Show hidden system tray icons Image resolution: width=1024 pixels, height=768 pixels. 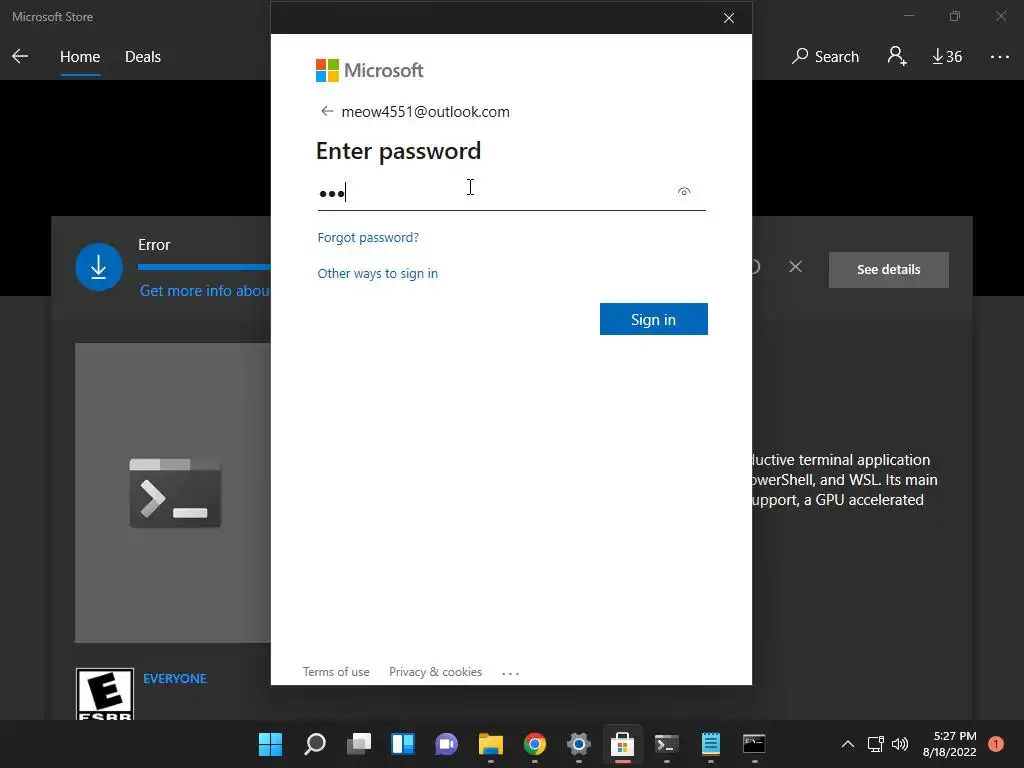tap(848, 744)
